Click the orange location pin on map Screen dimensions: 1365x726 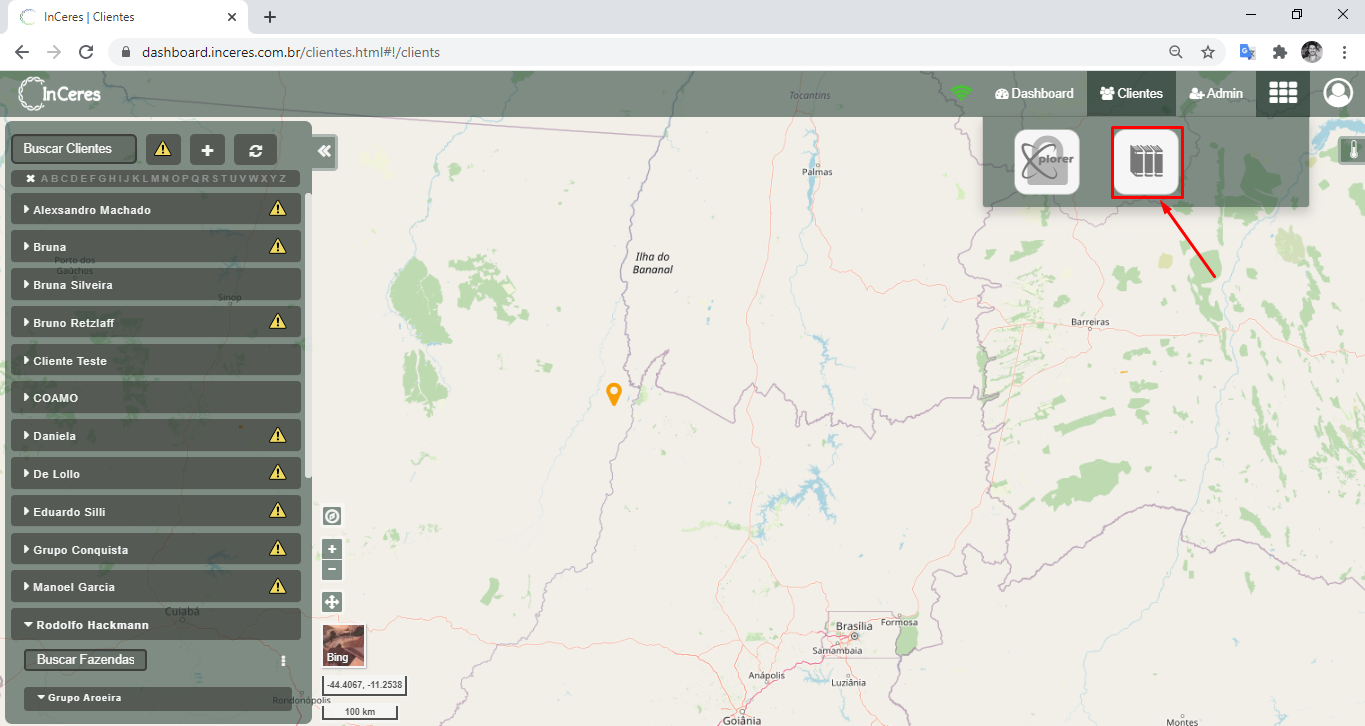point(614,394)
